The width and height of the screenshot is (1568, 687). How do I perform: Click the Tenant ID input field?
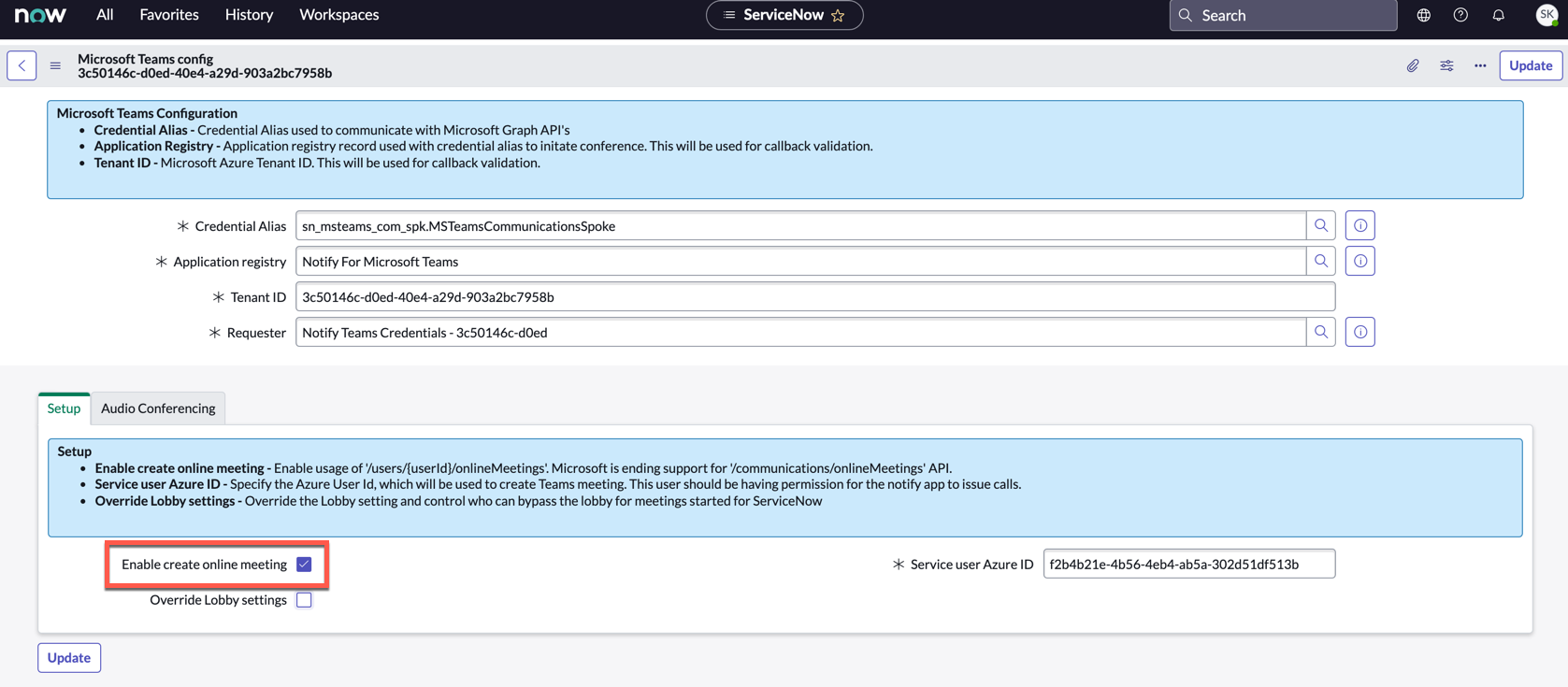click(x=815, y=296)
